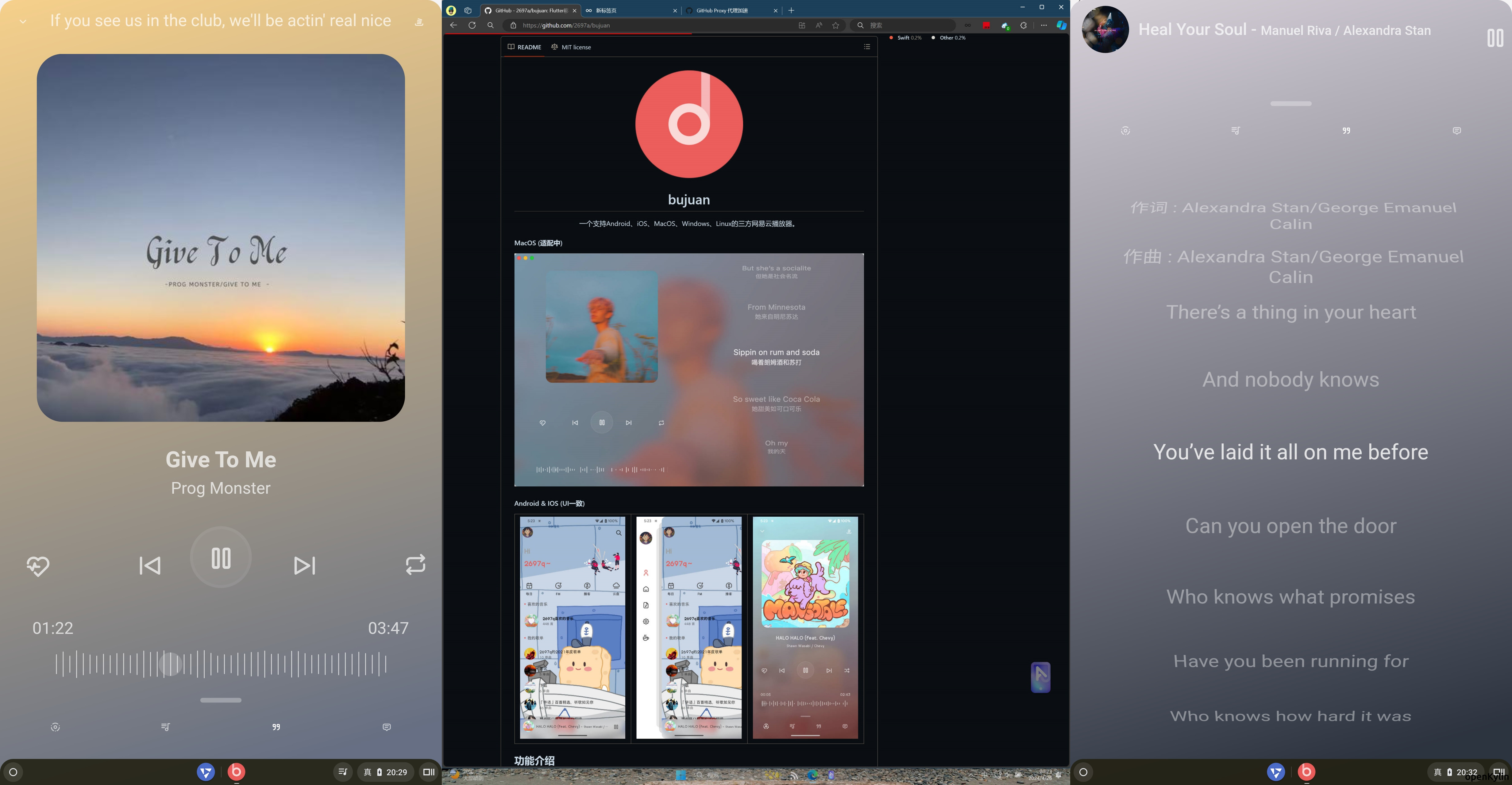1512x785 pixels.
Task: Toggle repeat mode in the left player
Action: (x=415, y=565)
